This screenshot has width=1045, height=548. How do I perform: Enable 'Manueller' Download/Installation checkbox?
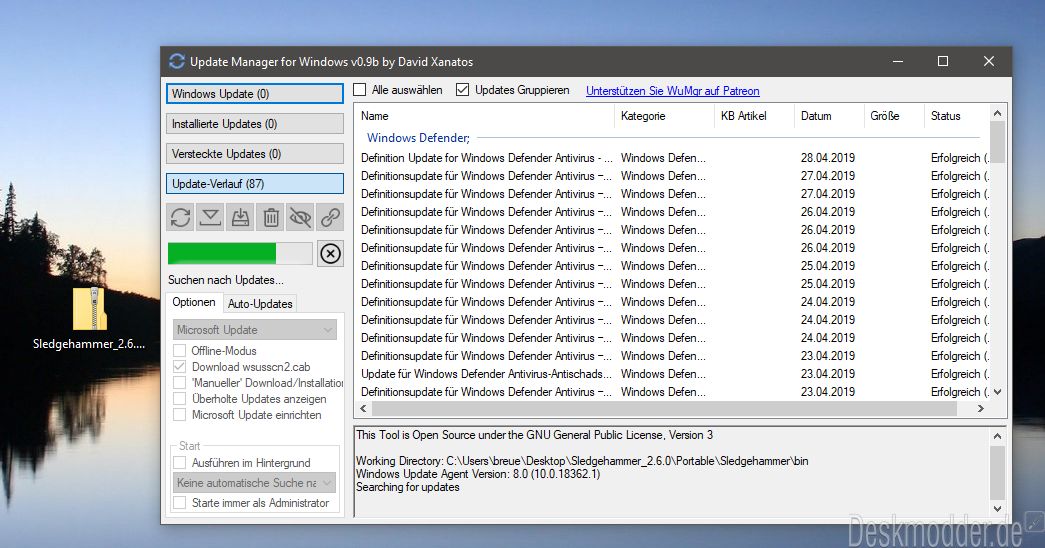pos(179,383)
